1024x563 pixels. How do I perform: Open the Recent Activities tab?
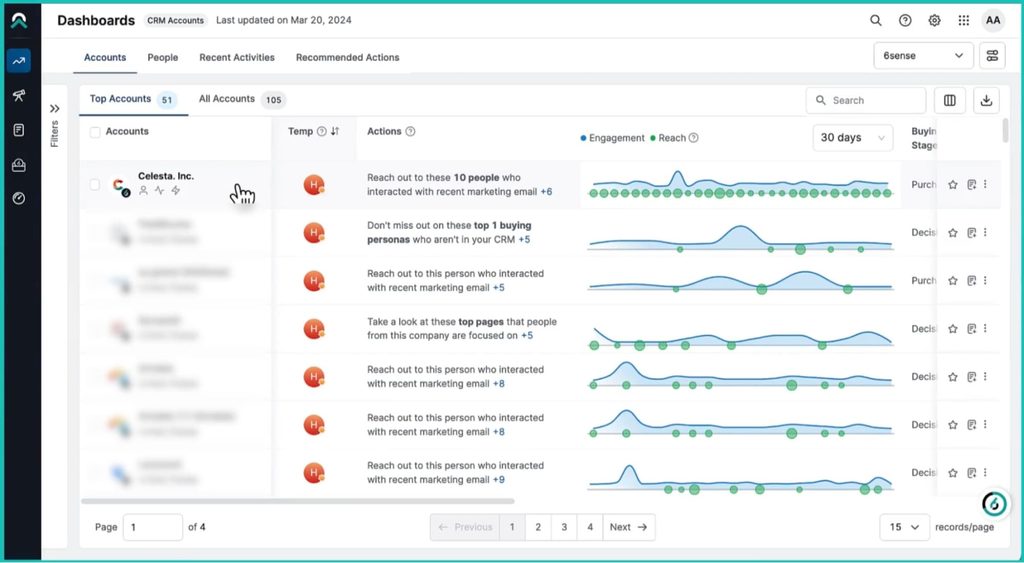pyautogui.click(x=237, y=57)
